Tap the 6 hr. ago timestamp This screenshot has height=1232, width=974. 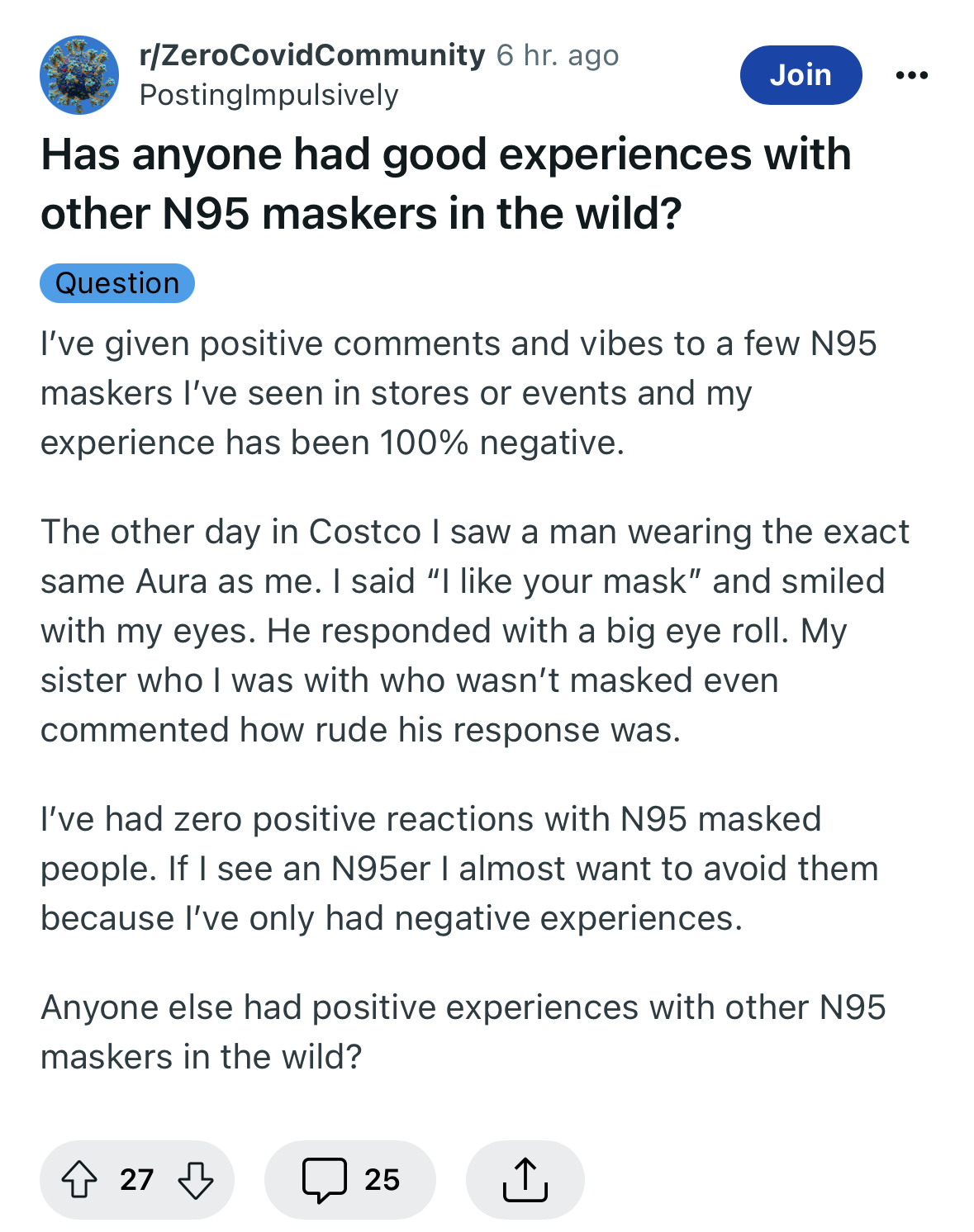558,55
